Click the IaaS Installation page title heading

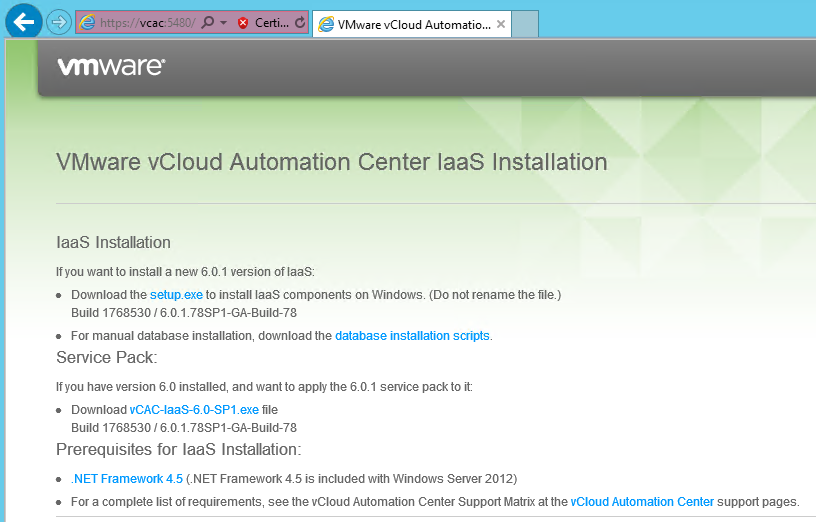pos(331,162)
